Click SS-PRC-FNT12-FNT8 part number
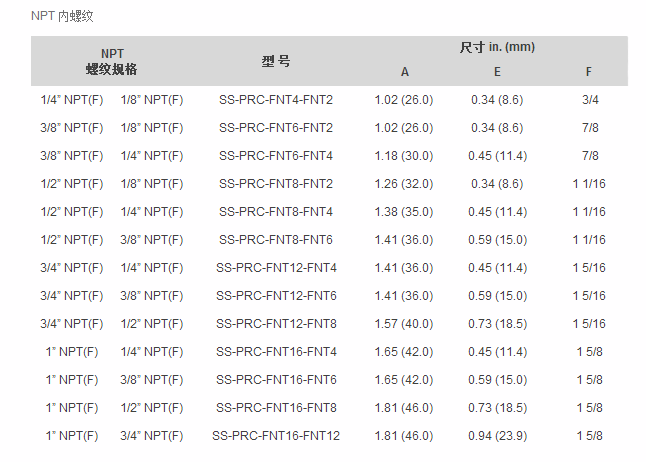This screenshot has height=462, width=646. pyautogui.click(x=276, y=324)
